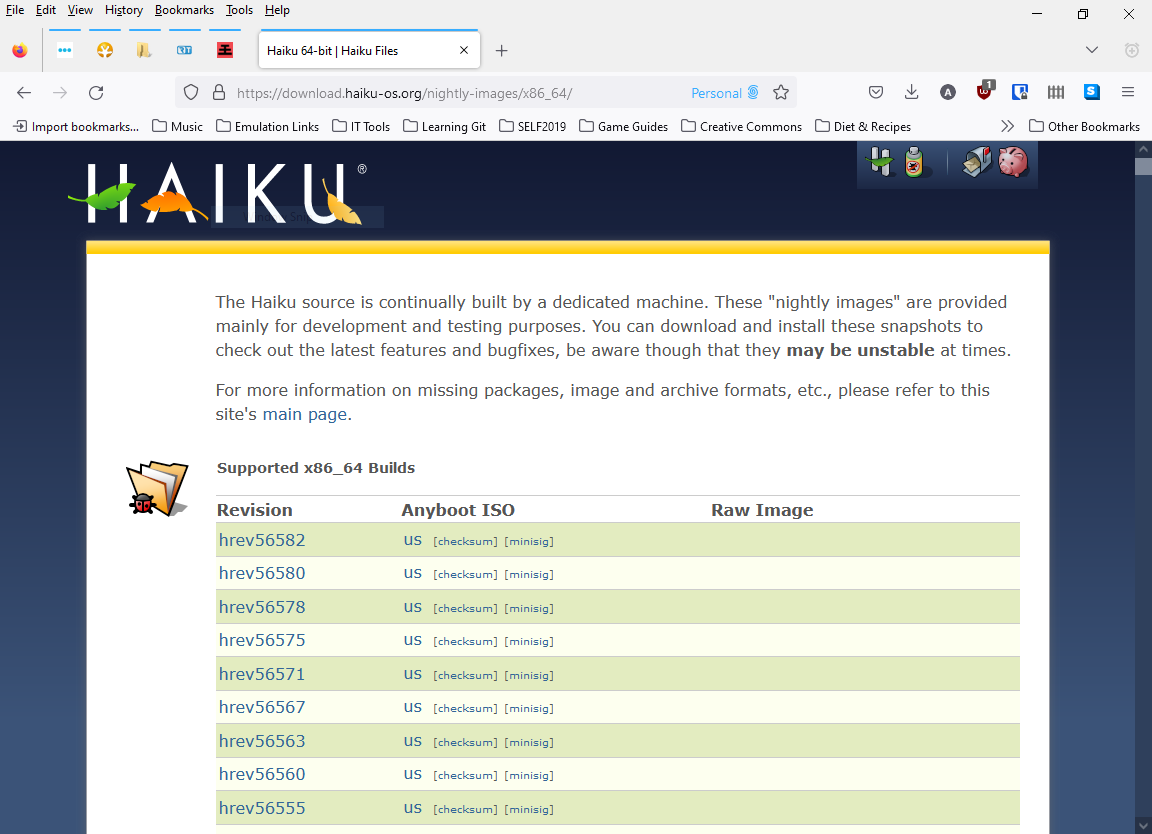Click the folder with bug icon

157,488
